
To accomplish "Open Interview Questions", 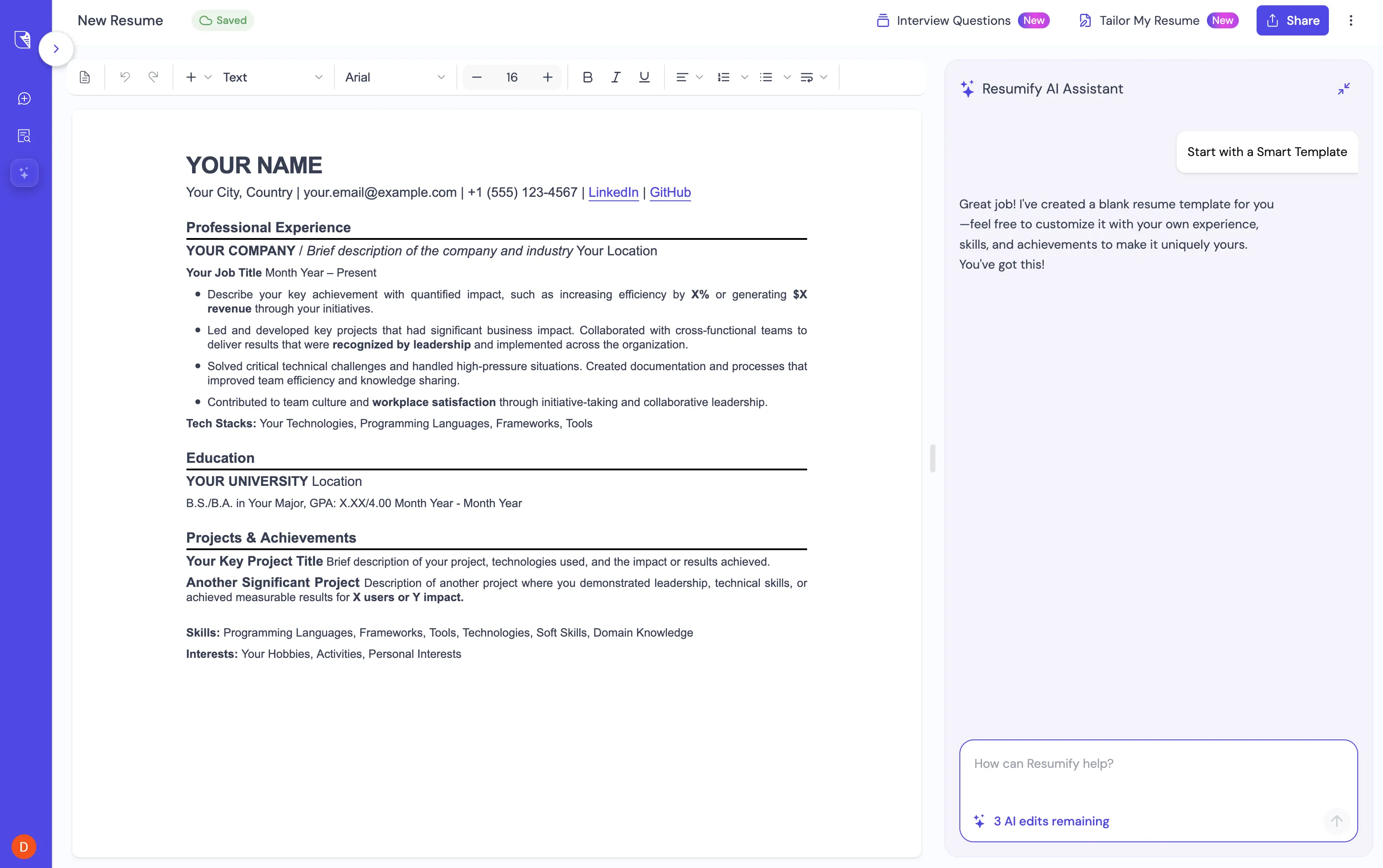I will 953,20.
